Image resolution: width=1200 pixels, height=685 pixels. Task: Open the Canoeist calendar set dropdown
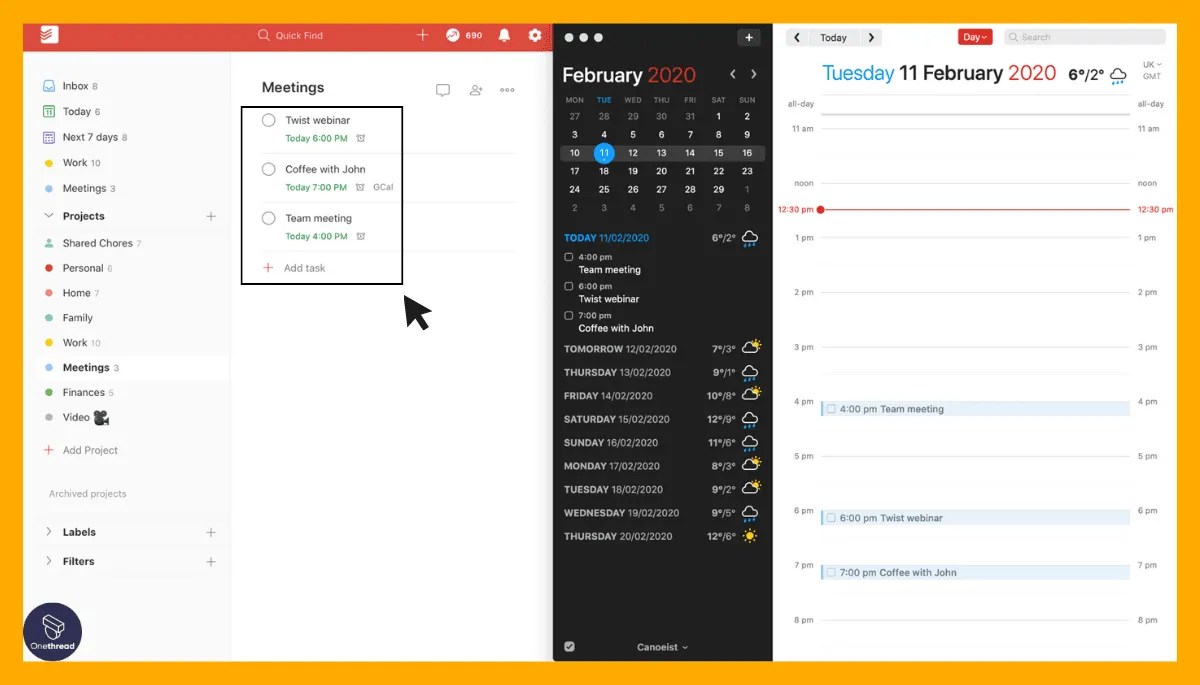[x=663, y=647]
